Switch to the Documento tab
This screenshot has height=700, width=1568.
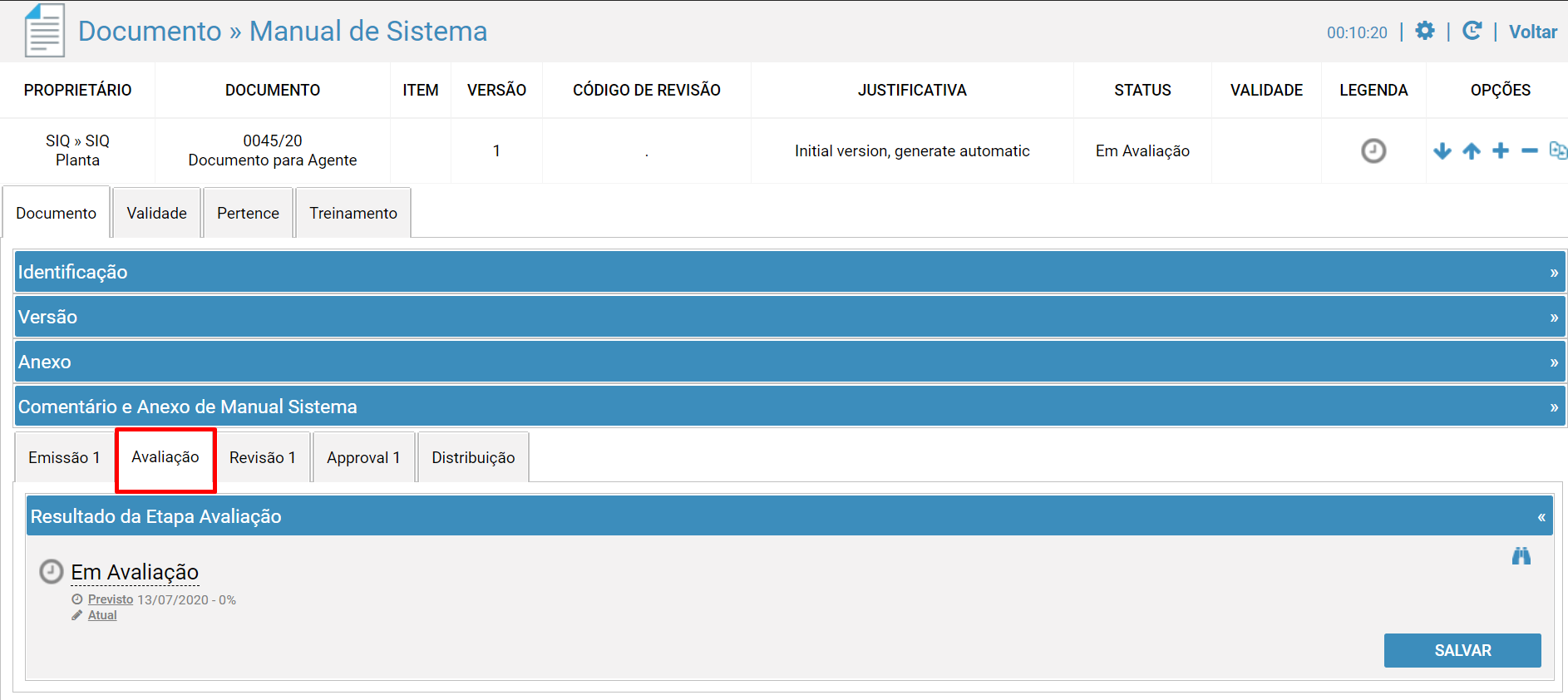(56, 213)
